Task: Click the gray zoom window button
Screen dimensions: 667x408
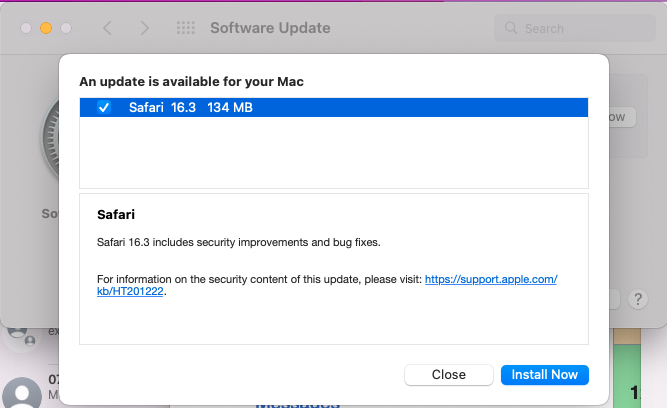Action: pos(66,28)
